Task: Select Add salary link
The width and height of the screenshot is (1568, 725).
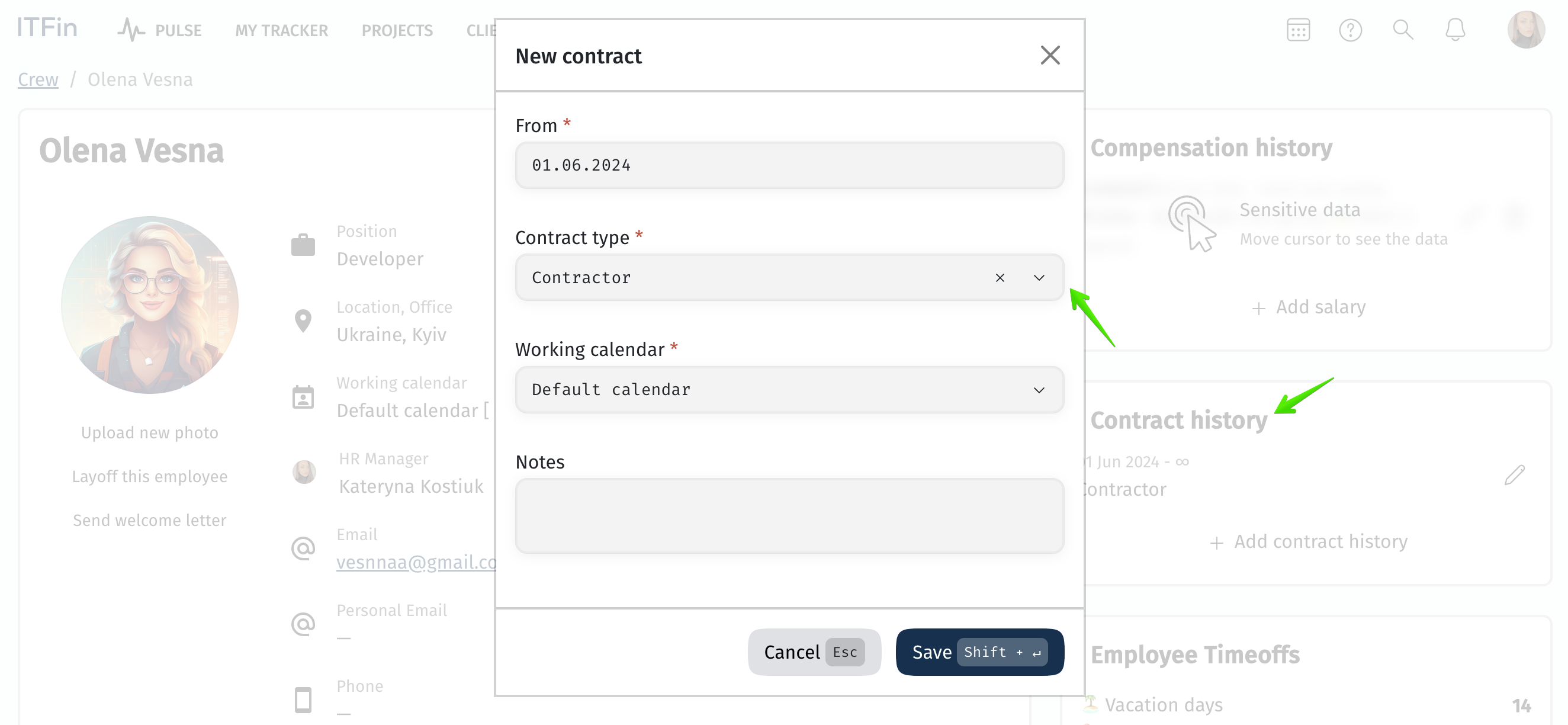Action: point(1308,307)
